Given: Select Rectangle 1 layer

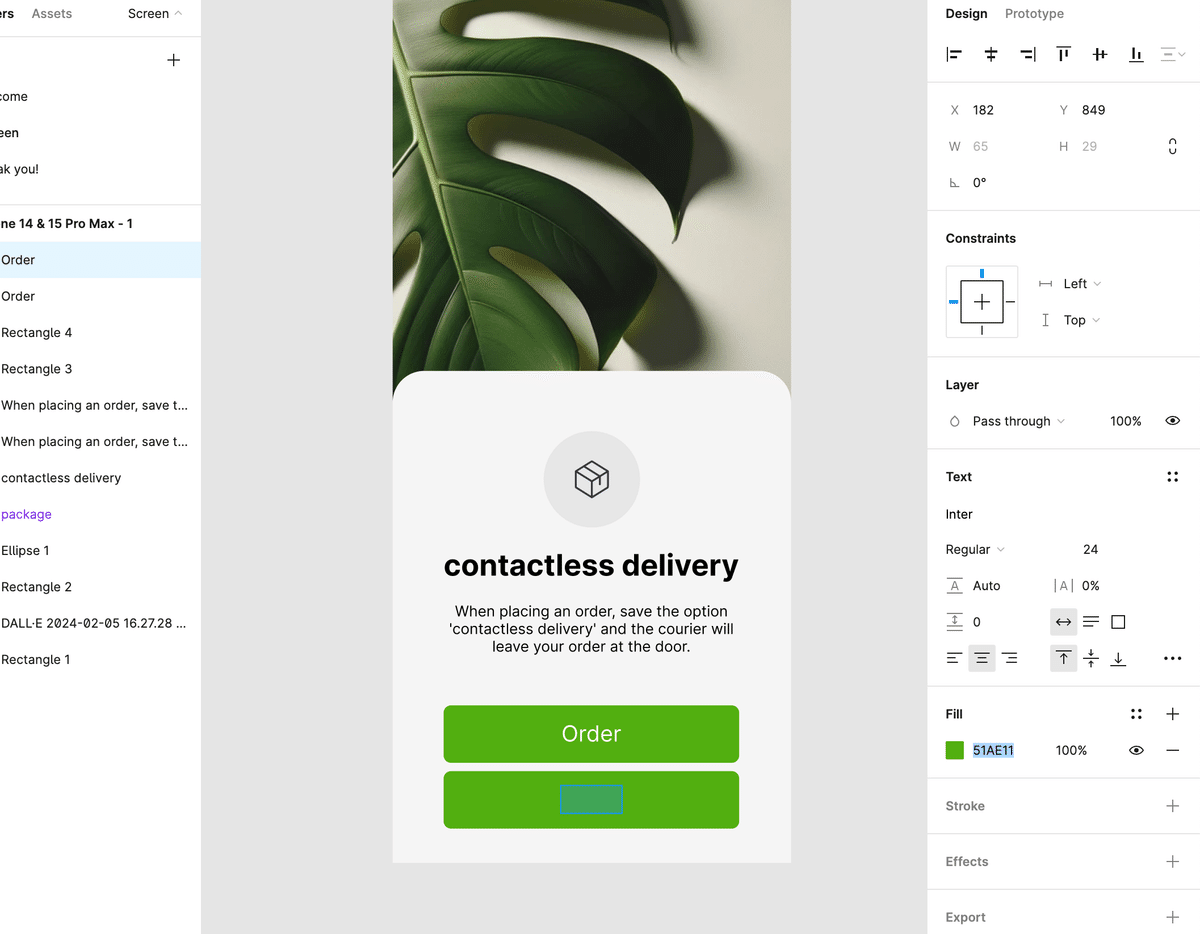Looking at the screenshot, I should (100, 660).
